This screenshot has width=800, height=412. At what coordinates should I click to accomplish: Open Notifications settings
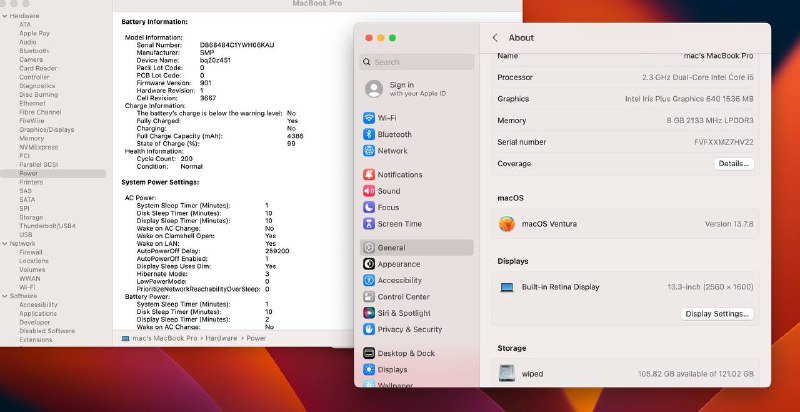coord(399,174)
